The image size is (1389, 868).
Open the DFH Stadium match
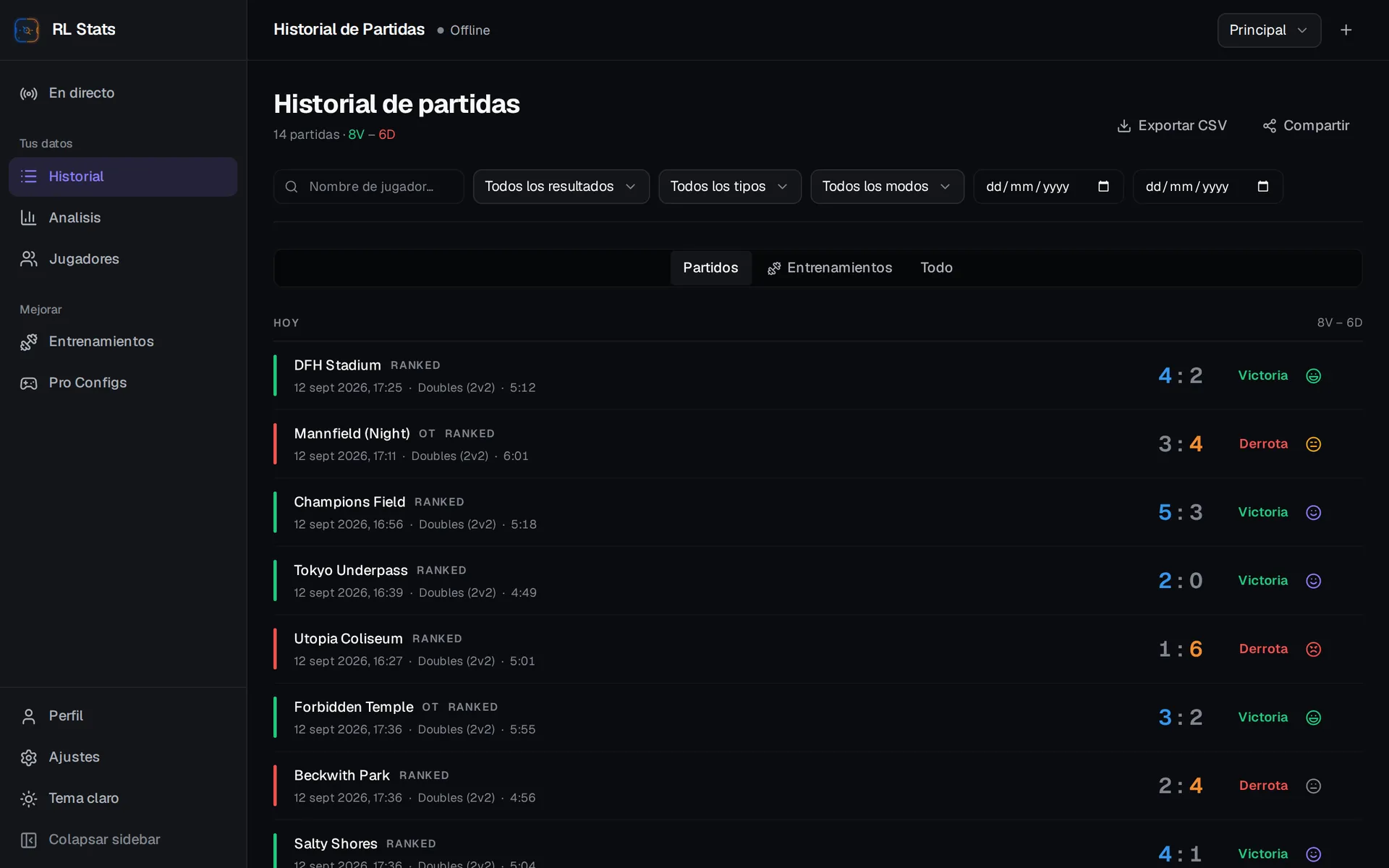[817, 376]
